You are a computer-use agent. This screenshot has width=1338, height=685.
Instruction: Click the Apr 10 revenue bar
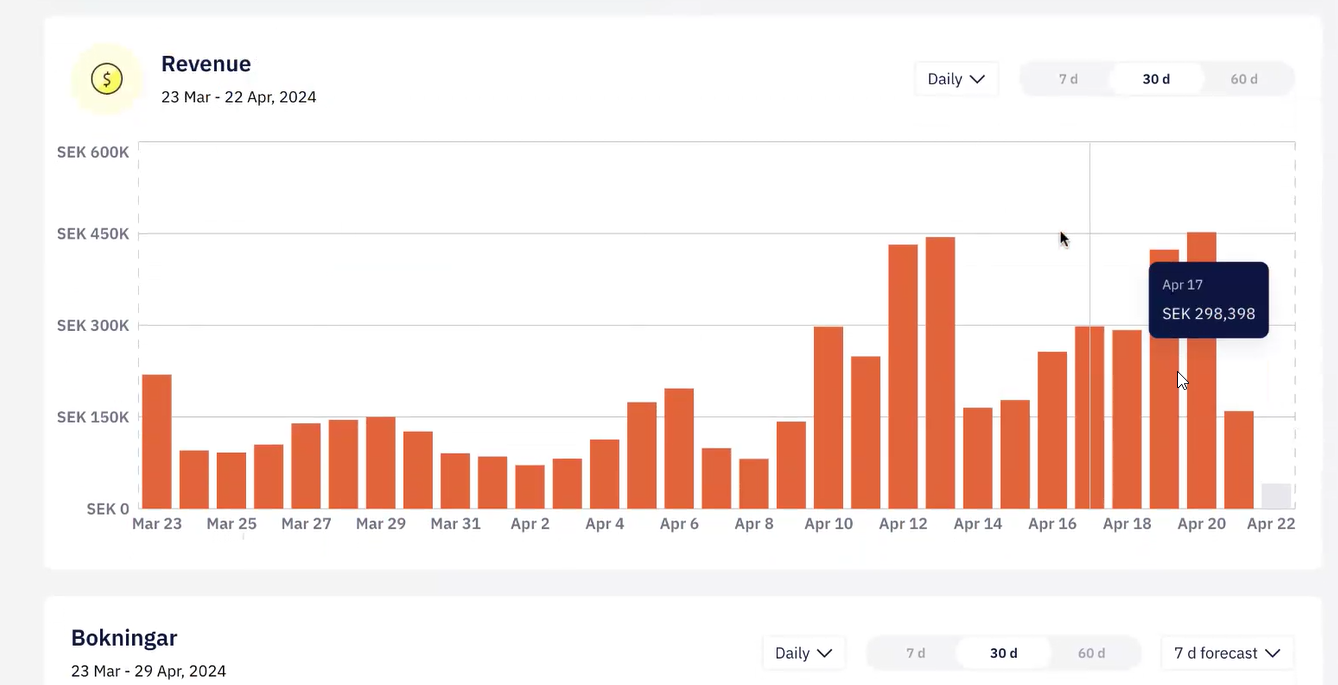coord(828,418)
